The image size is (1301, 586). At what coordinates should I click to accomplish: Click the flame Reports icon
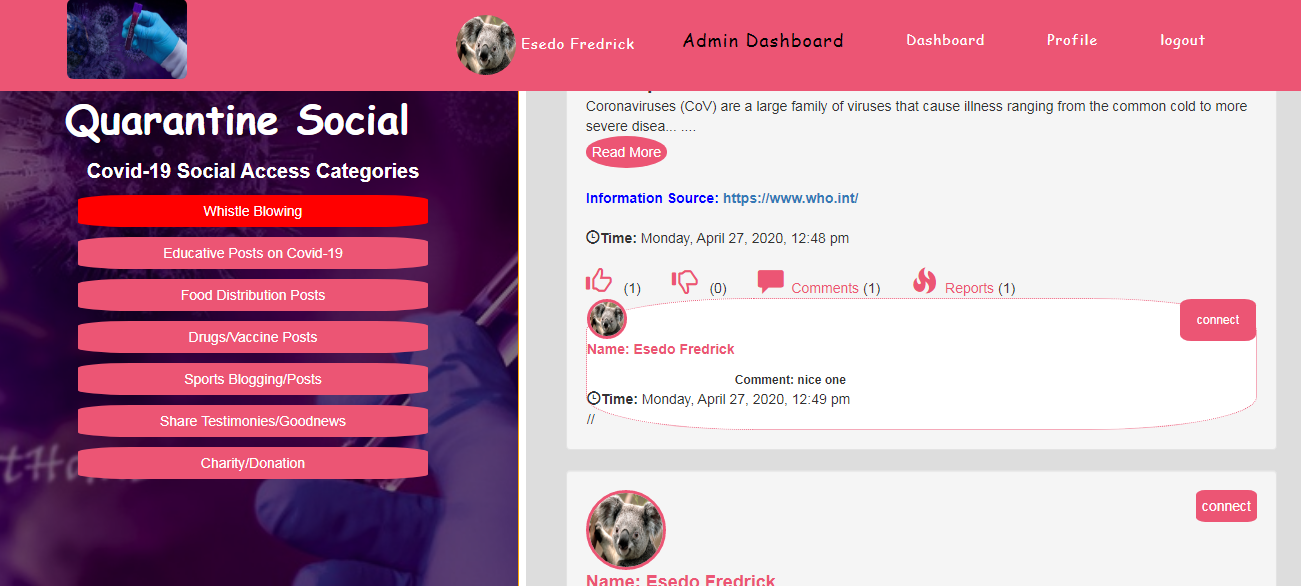tap(925, 281)
